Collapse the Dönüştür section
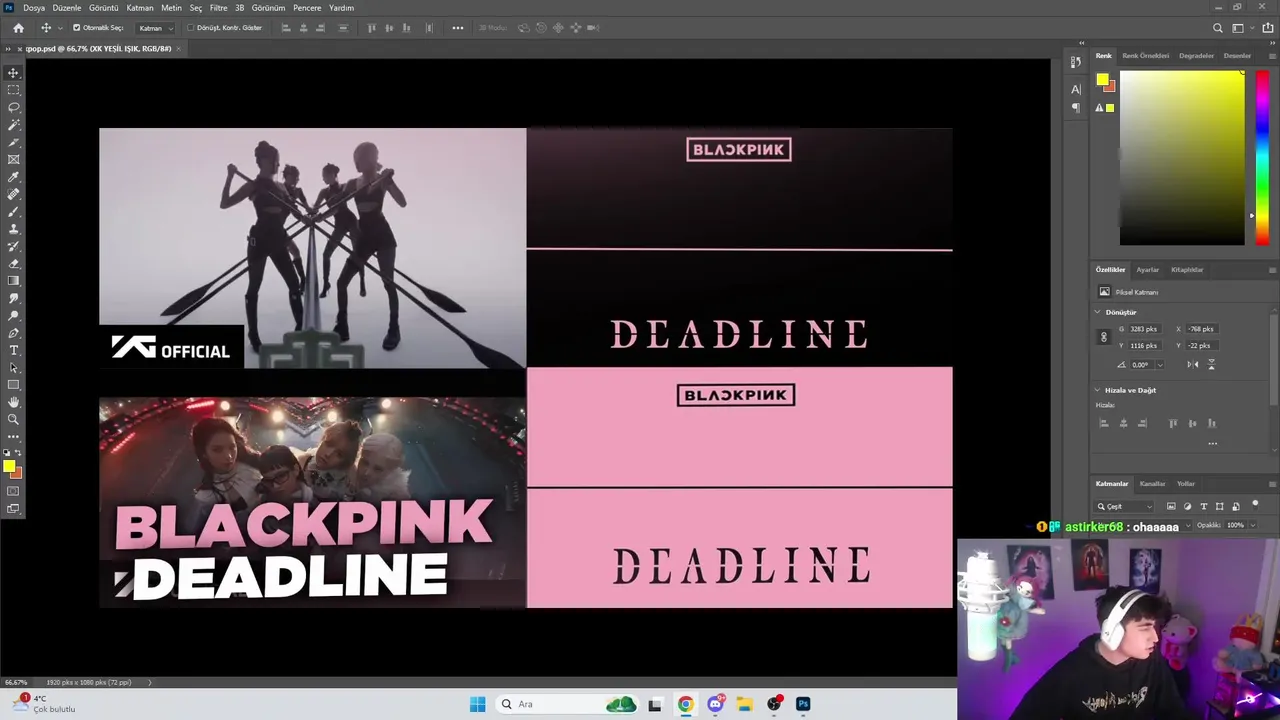 point(1098,312)
